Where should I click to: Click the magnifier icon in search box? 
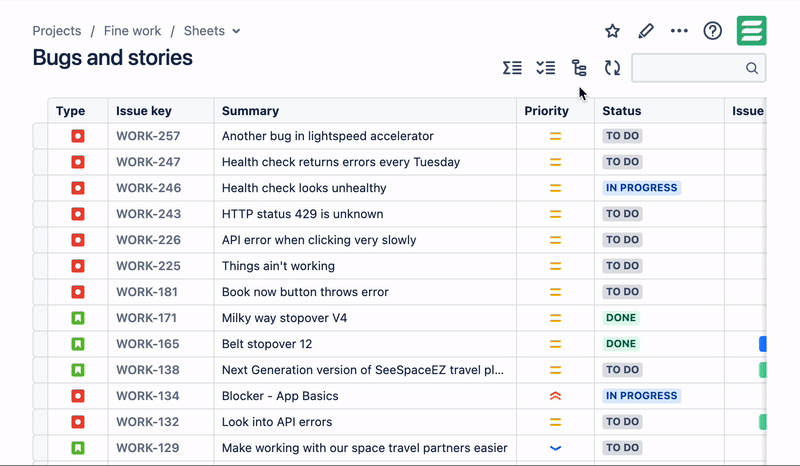pos(752,68)
